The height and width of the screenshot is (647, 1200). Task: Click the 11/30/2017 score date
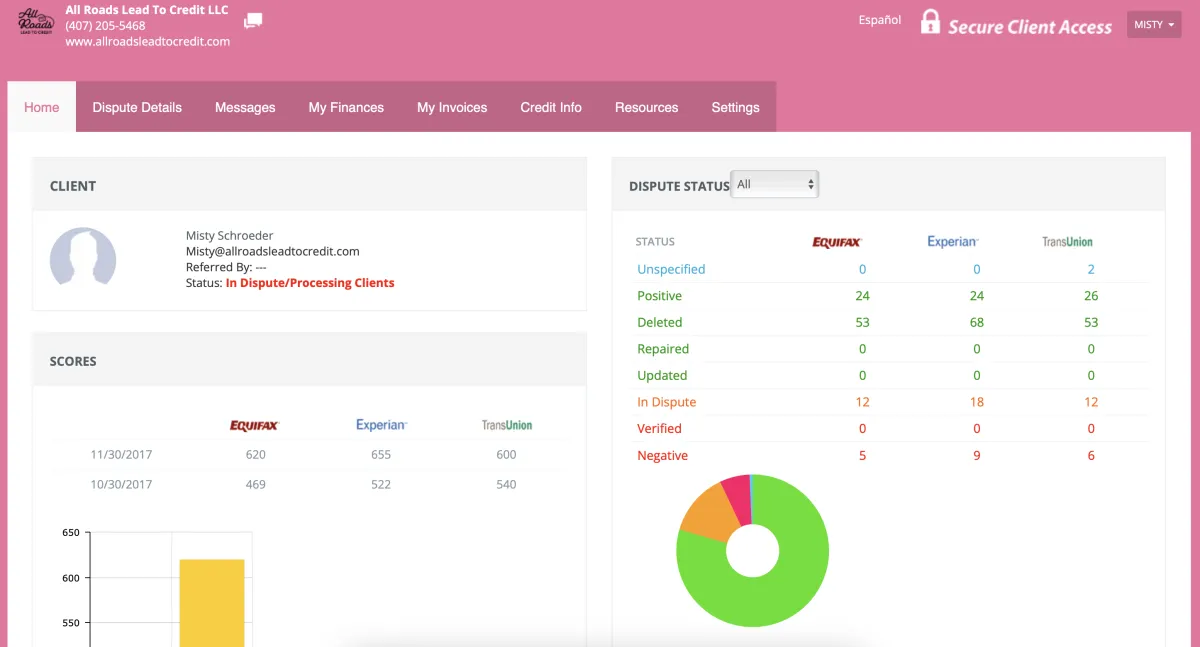pos(121,454)
